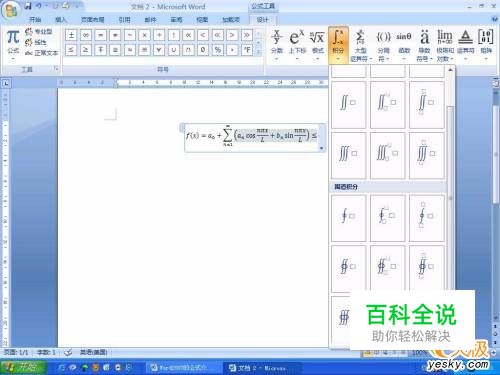
Task: Open the Large Operator sigma dropdown
Action: click(361, 45)
